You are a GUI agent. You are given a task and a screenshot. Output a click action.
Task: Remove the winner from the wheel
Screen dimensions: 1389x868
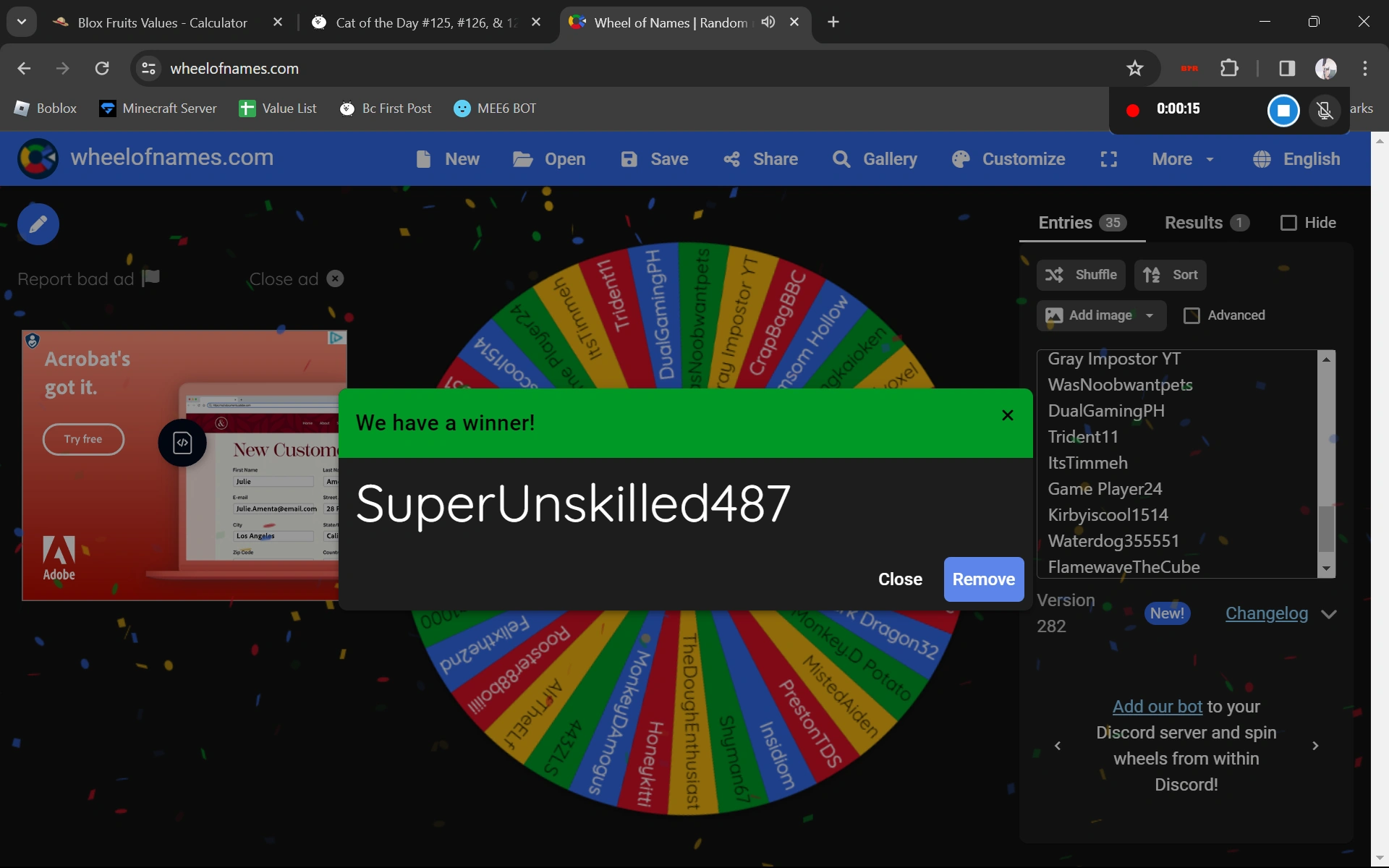coord(984,579)
